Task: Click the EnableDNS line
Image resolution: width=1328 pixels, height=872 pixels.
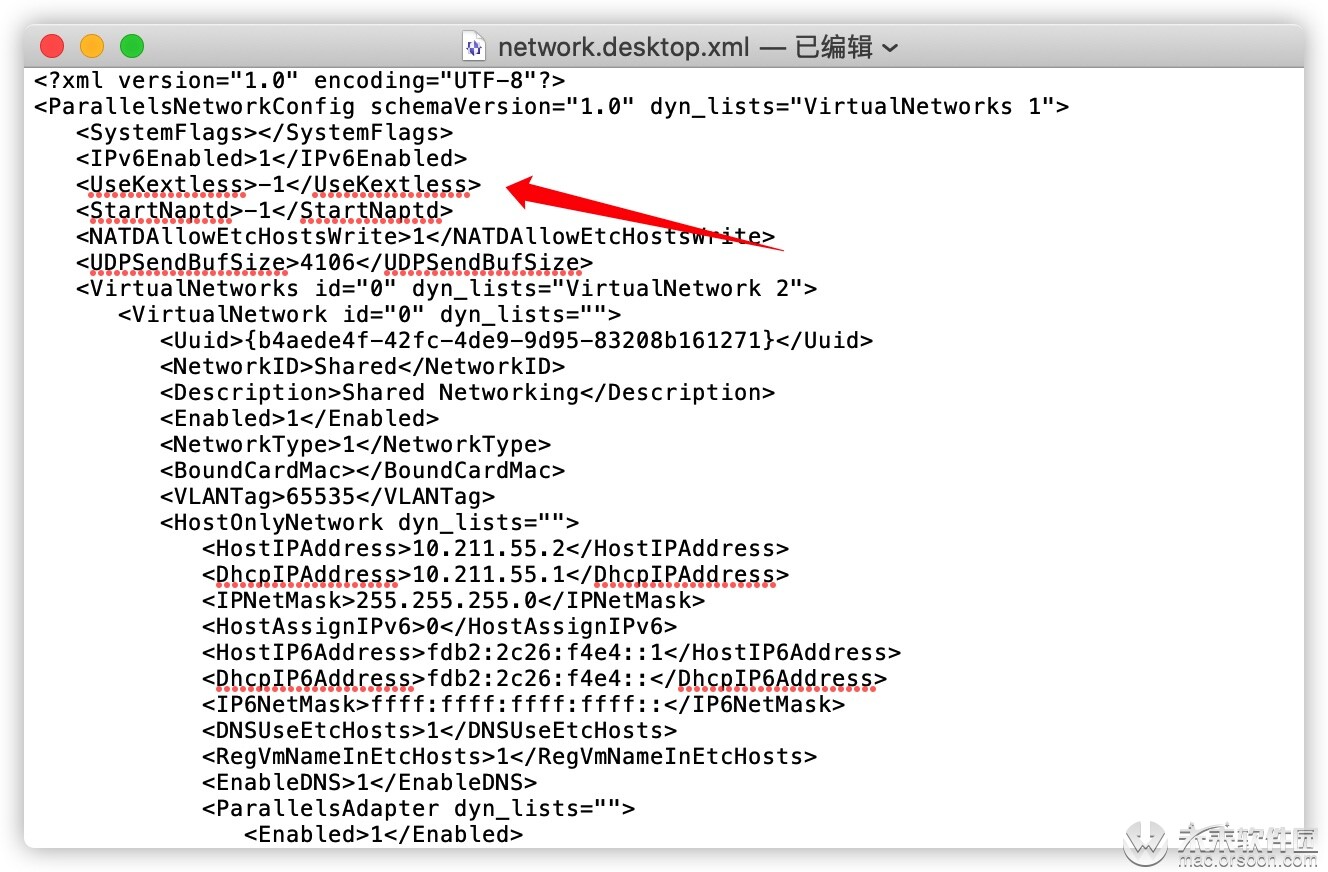Action: pyautogui.click(x=369, y=782)
